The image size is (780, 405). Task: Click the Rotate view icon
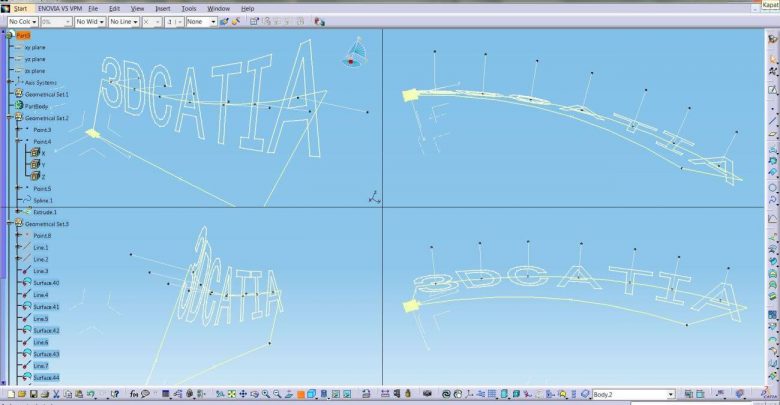pyautogui.click(x=254, y=394)
